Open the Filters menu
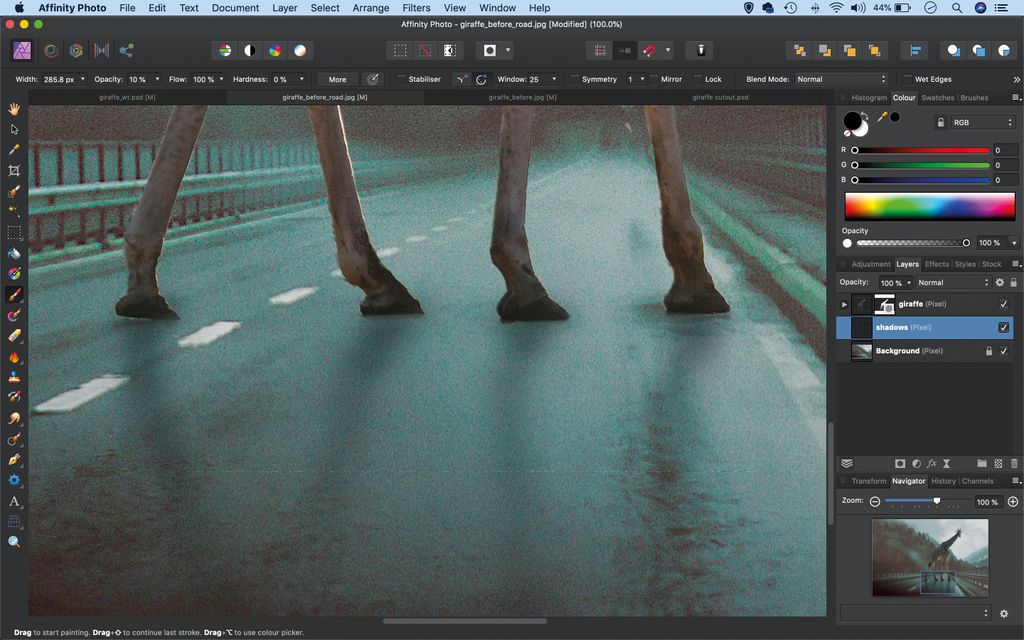 coord(416,7)
